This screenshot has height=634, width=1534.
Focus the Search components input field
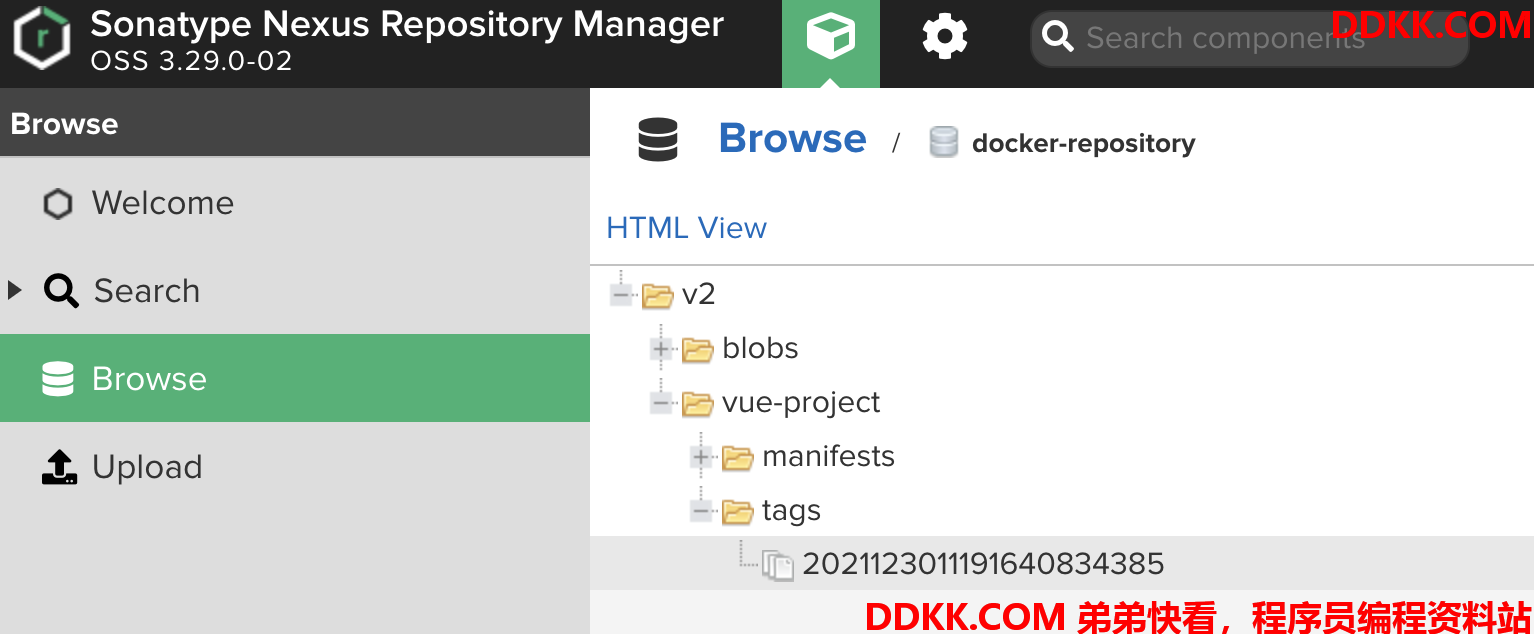pyautogui.click(x=1250, y=38)
